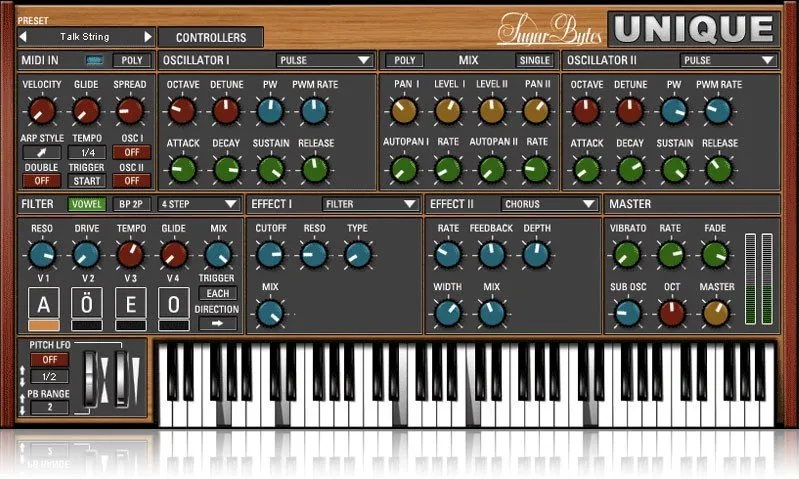
Task: Open the Talk String preset name menu
Action: [x=85, y=36]
